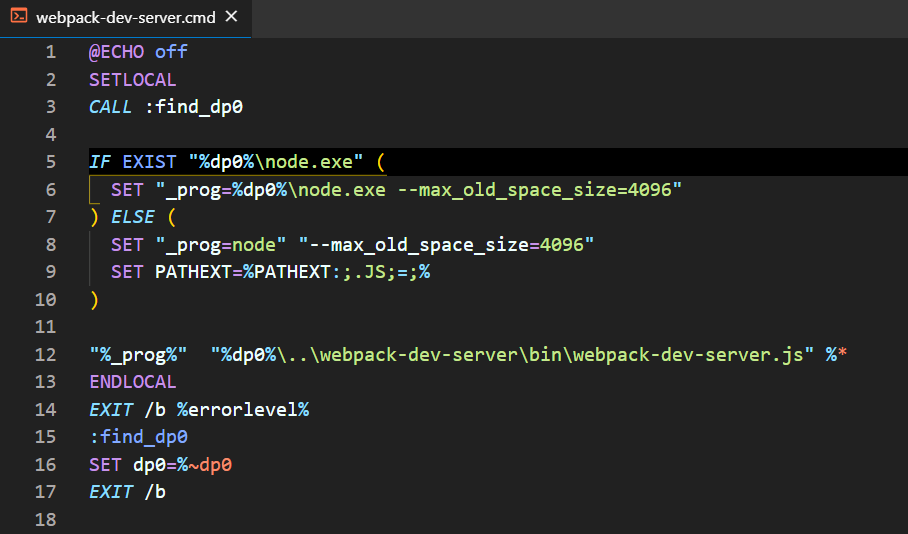Click line number 5 in the gutter
The height and width of the screenshot is (534, 908).
coord(51,161)
